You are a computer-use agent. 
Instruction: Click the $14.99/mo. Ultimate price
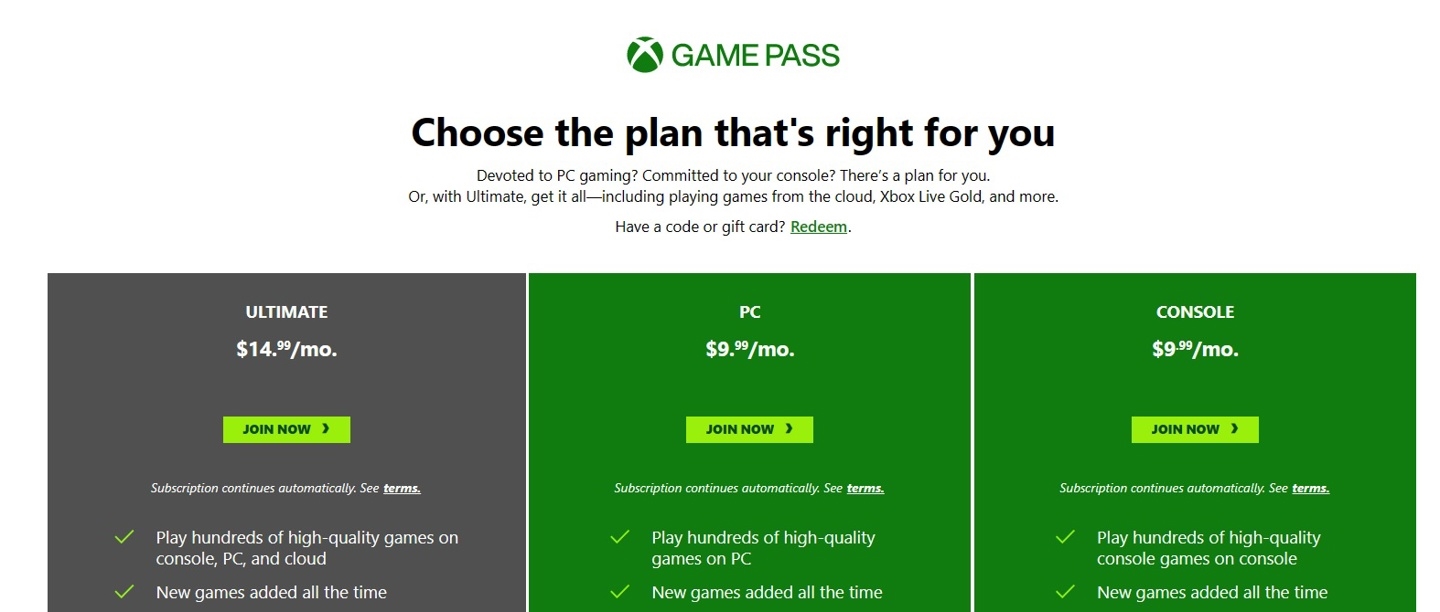pyautogui.click(x=286, y=349)
